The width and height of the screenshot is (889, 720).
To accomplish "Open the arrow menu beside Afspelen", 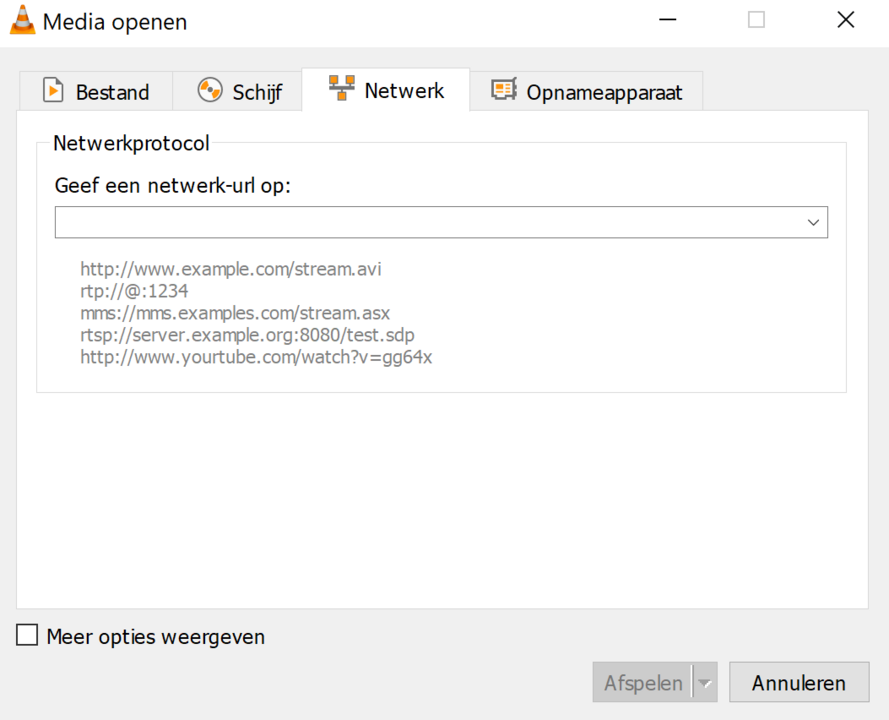I will tap(705, 684).
